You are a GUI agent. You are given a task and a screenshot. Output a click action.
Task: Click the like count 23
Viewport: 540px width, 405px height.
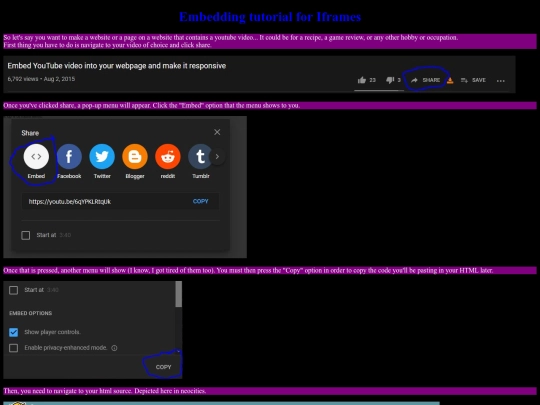(372, 80)
